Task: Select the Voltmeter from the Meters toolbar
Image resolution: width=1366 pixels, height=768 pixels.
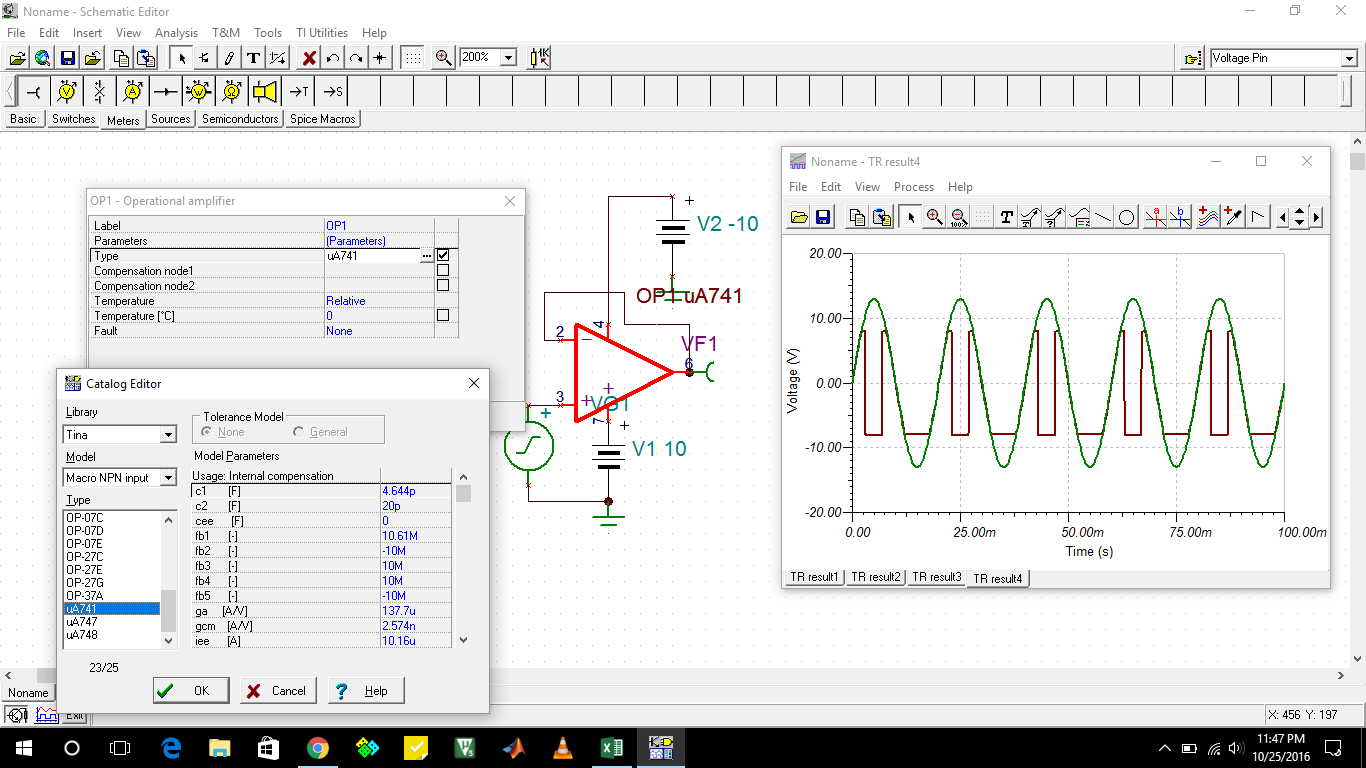Action: [66, 91]
